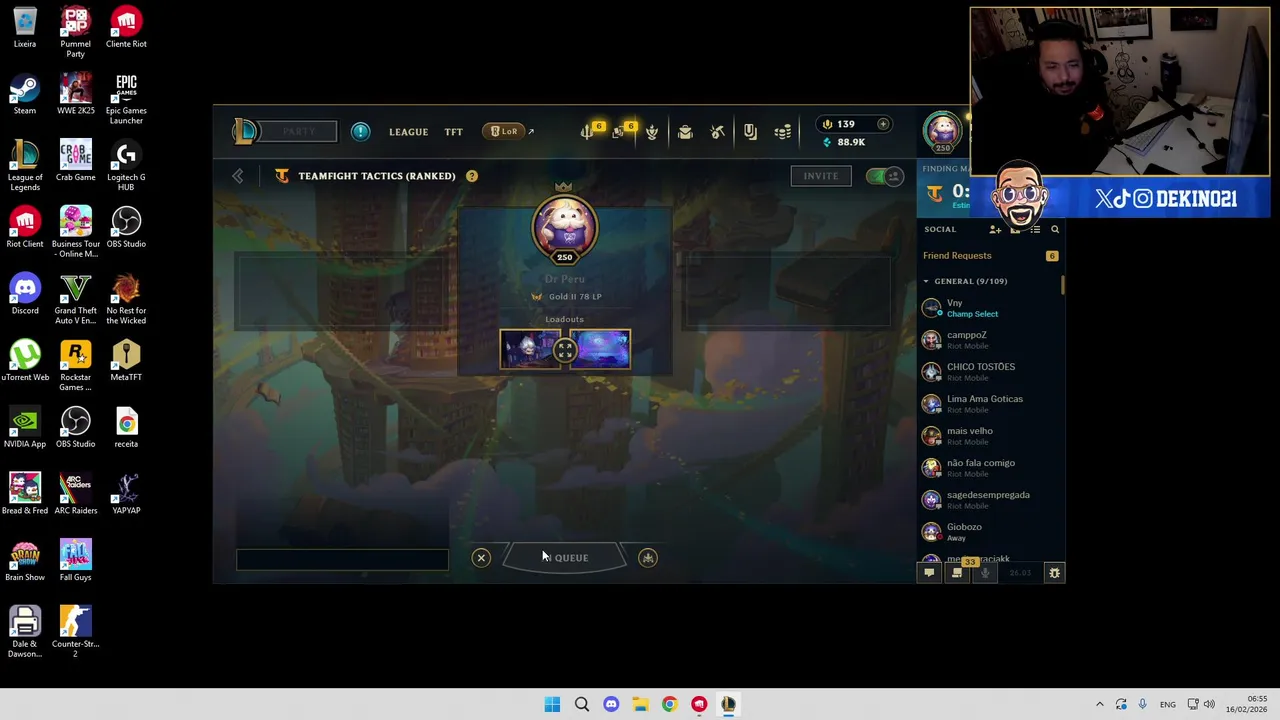This screenshot has width=1280, height=720.
Task: Open Friend Requests
Action: point(957,256)
